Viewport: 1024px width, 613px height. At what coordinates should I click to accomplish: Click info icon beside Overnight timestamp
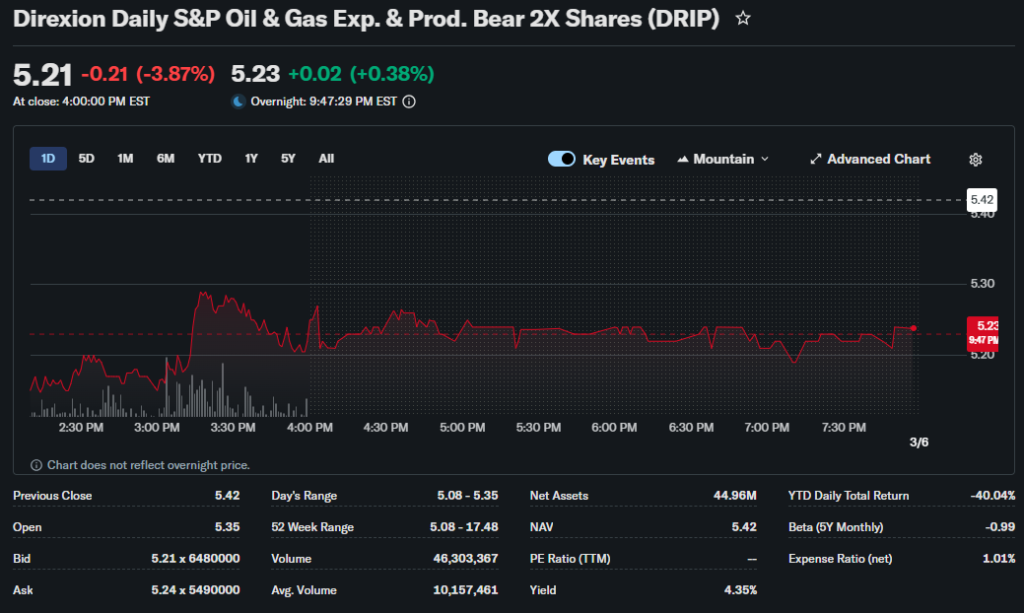pos(409,101)
